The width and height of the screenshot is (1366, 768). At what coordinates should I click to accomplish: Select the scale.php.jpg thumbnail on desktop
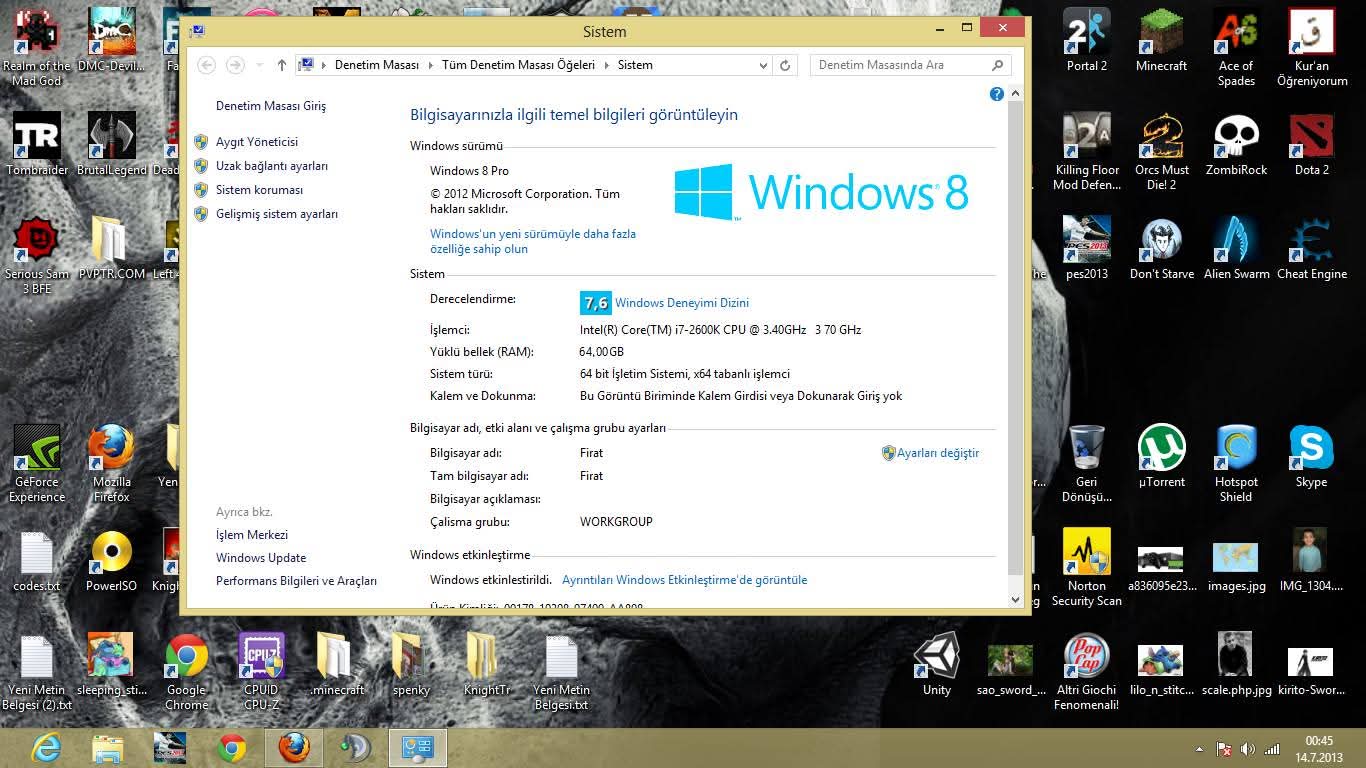coord(1236,665)
